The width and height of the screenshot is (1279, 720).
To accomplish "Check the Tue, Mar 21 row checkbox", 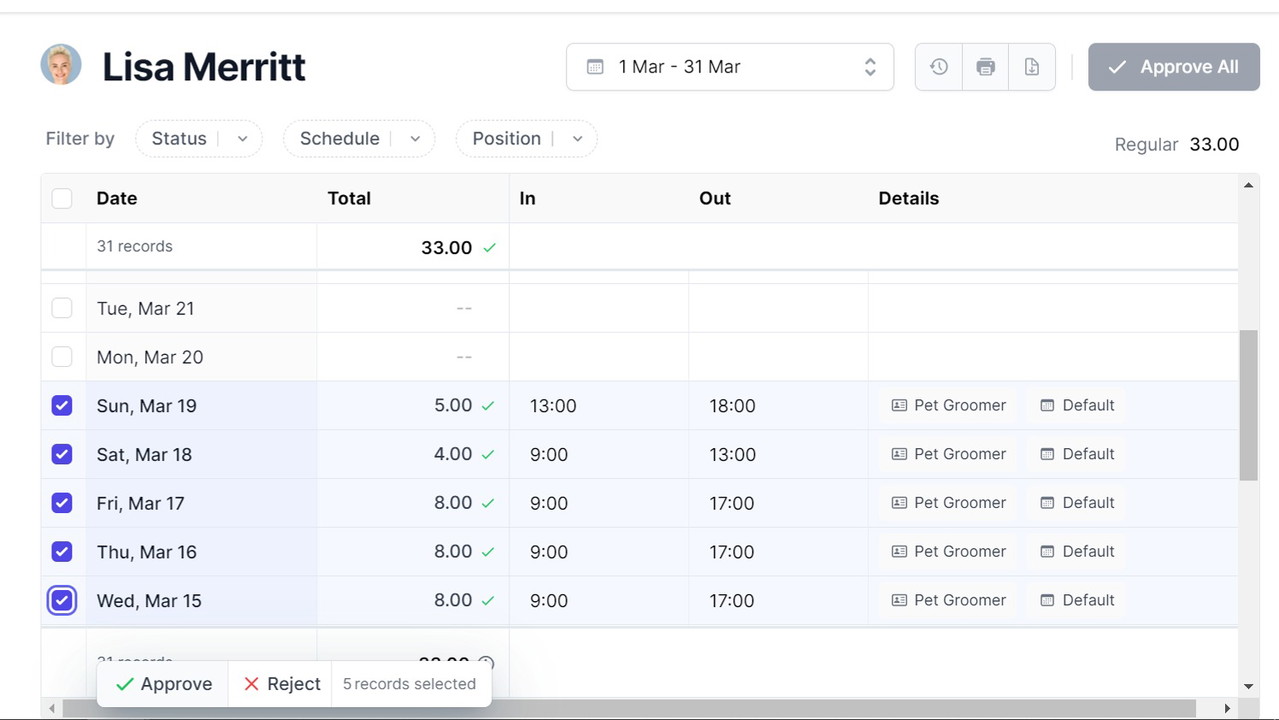I will [x=62, y=308].
